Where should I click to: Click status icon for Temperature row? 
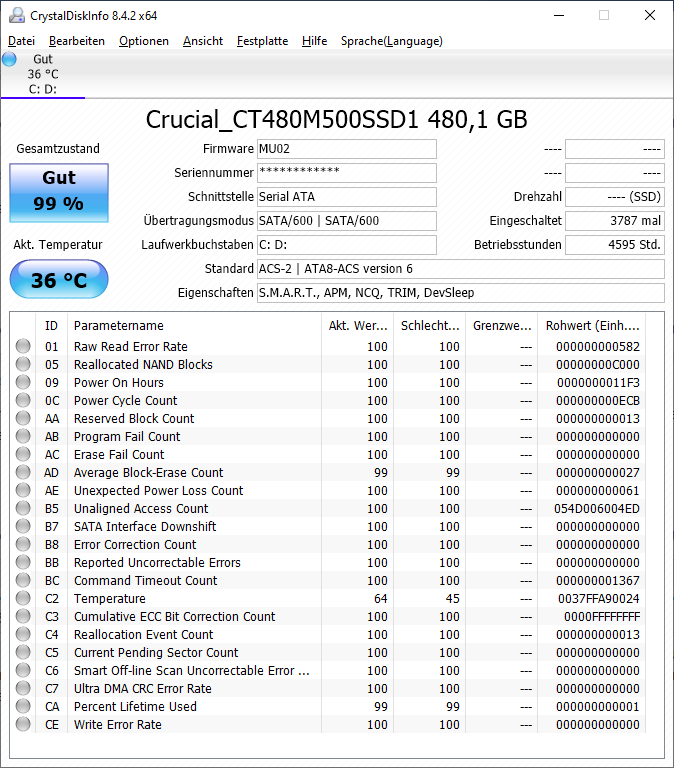tap(23, 599)
